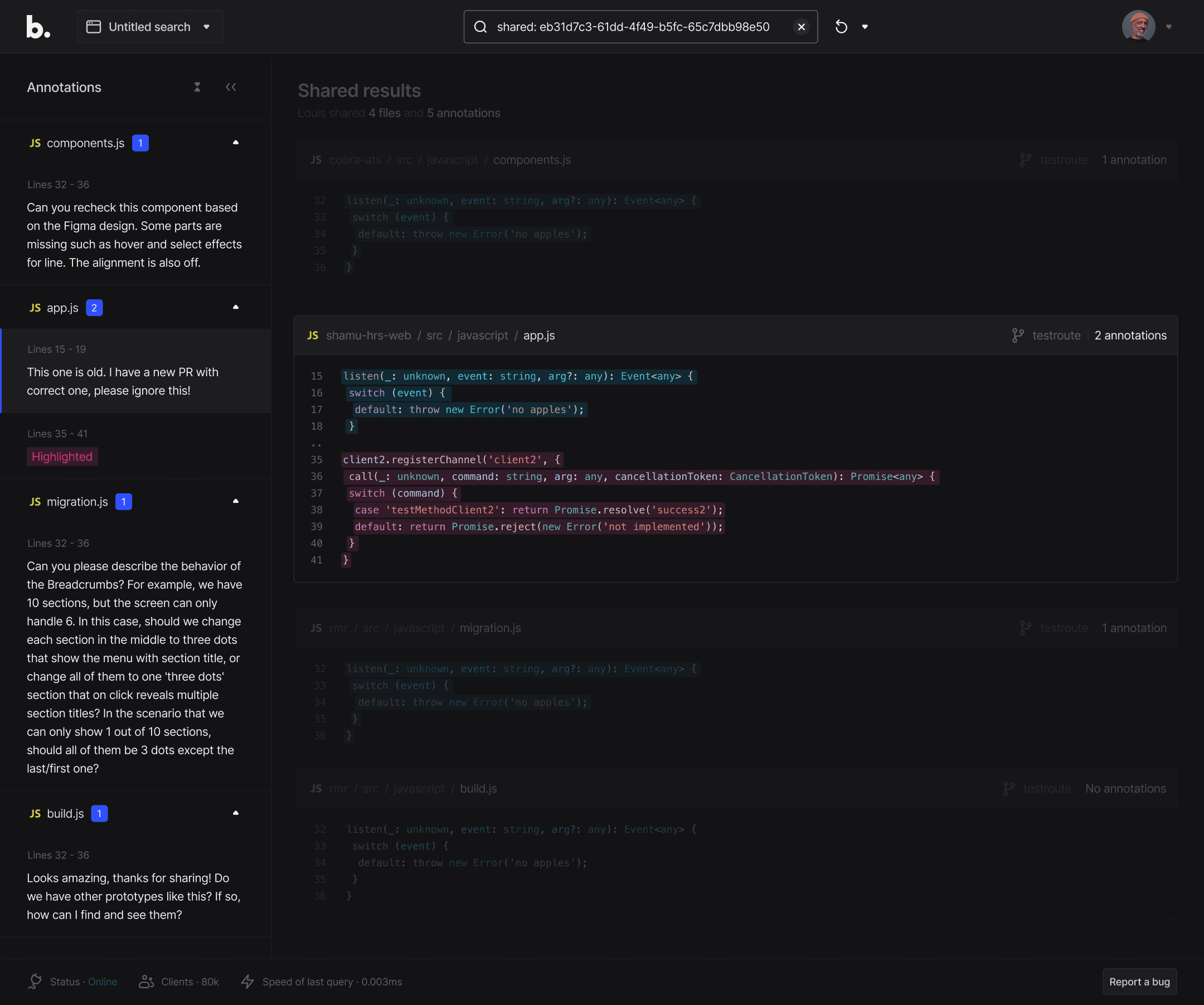Click the b. logo in header
1204x1005 pixels.
[38, 27]
